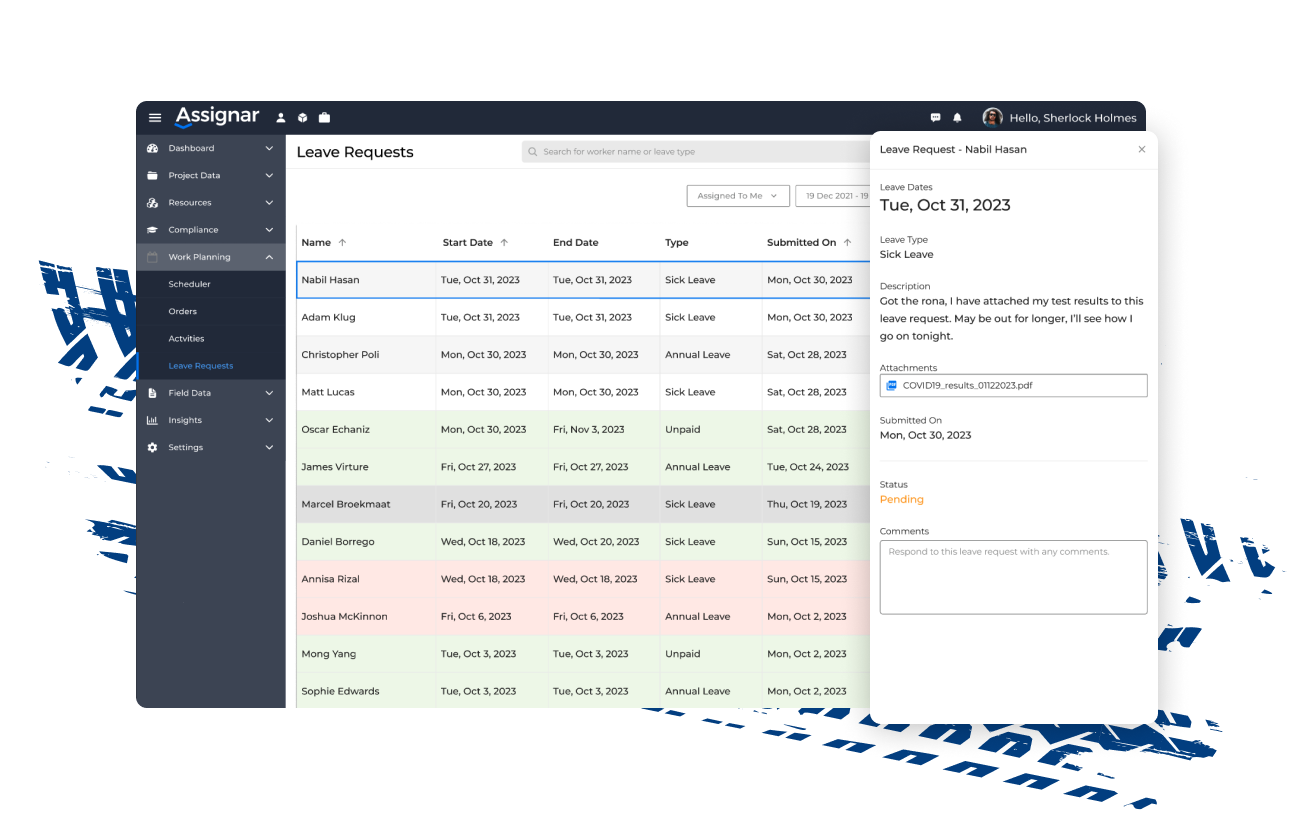Click the Field Data document icon
Viewport: 1294px width, 824px height.
pyautogui.click(x=151, y=393)
